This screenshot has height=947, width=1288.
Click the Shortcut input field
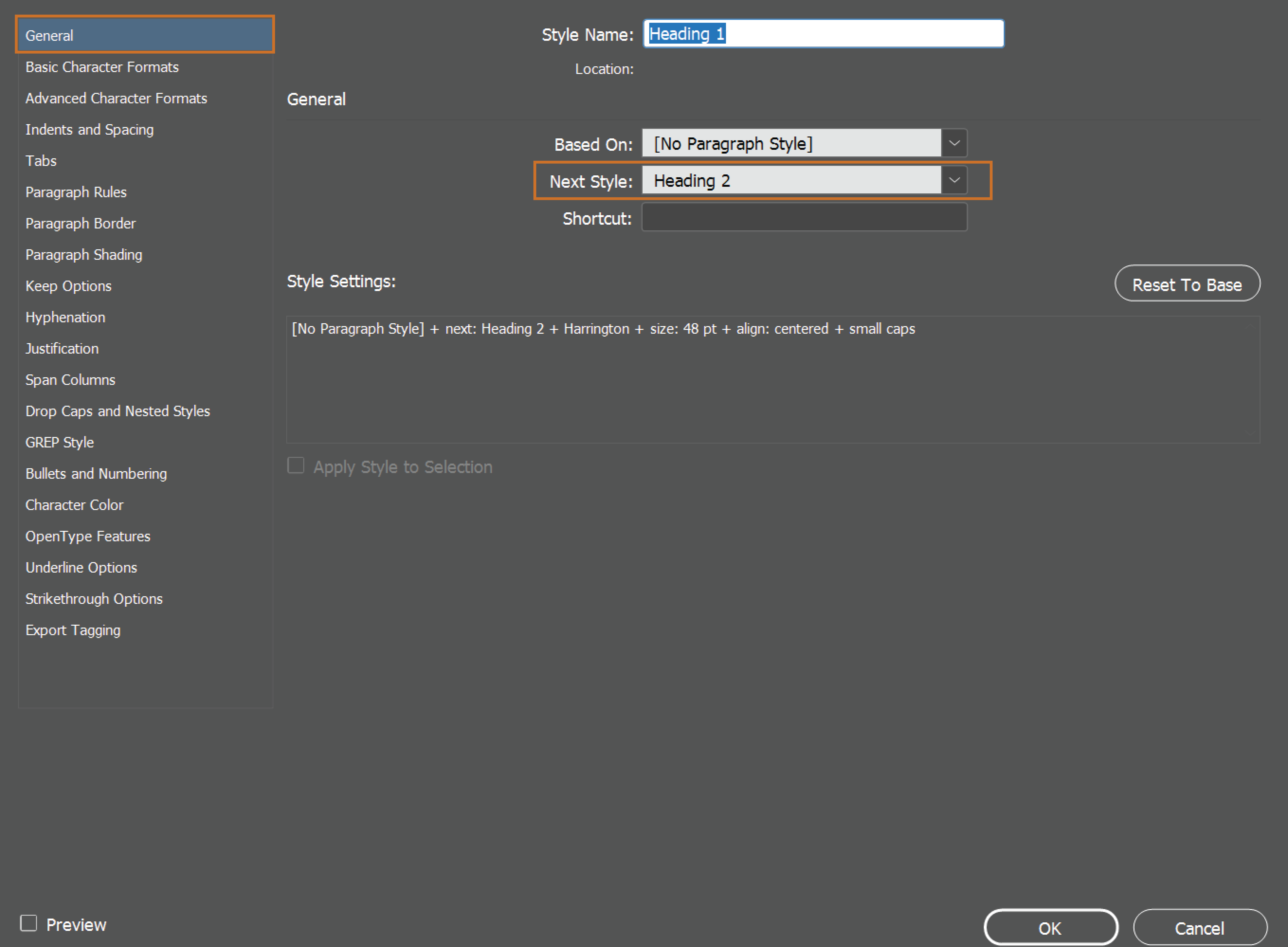[x=804, y=218]
